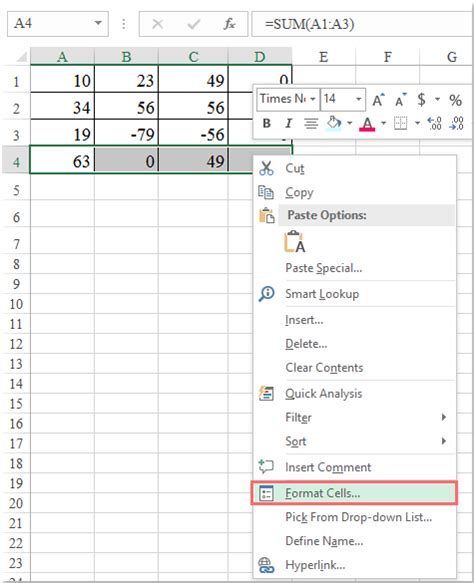The height and width of the screenshot is (583, 474).
Task: Choose the Keep Text Only paste icon
Action: 295,242
